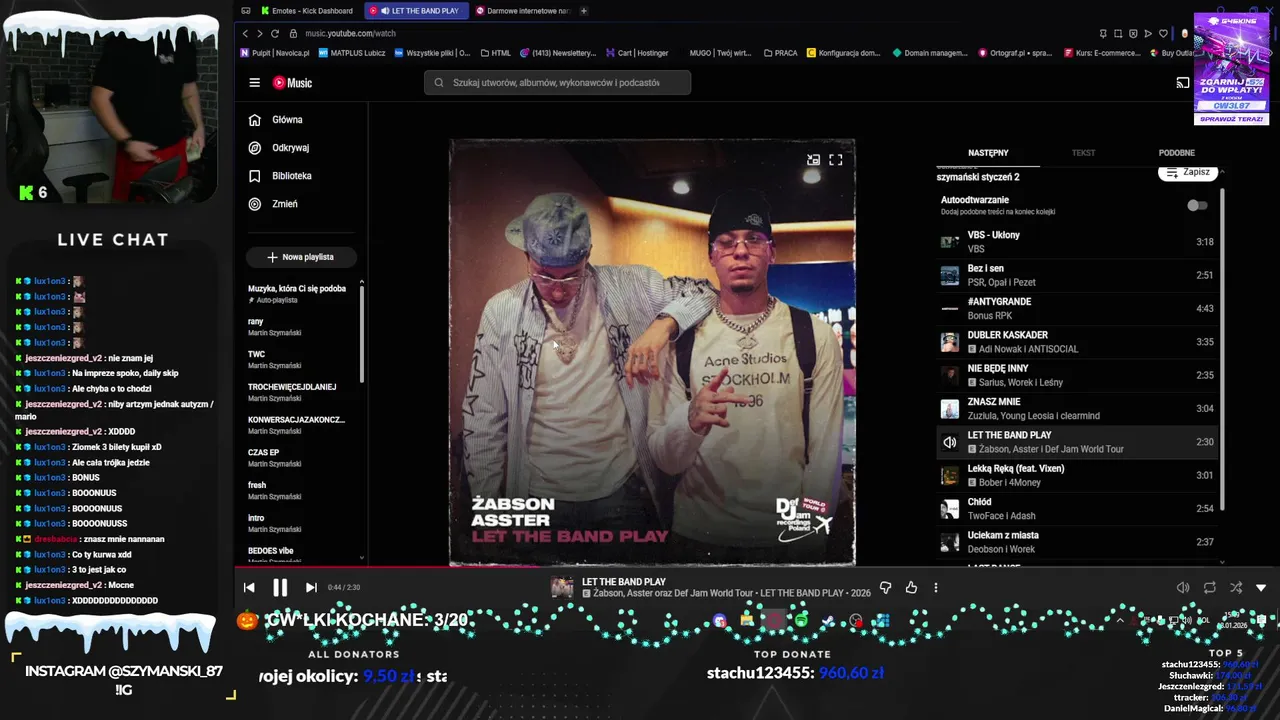Focus the song search field
The height and width of the screenshot is (720, 1280).
[557, 83]
